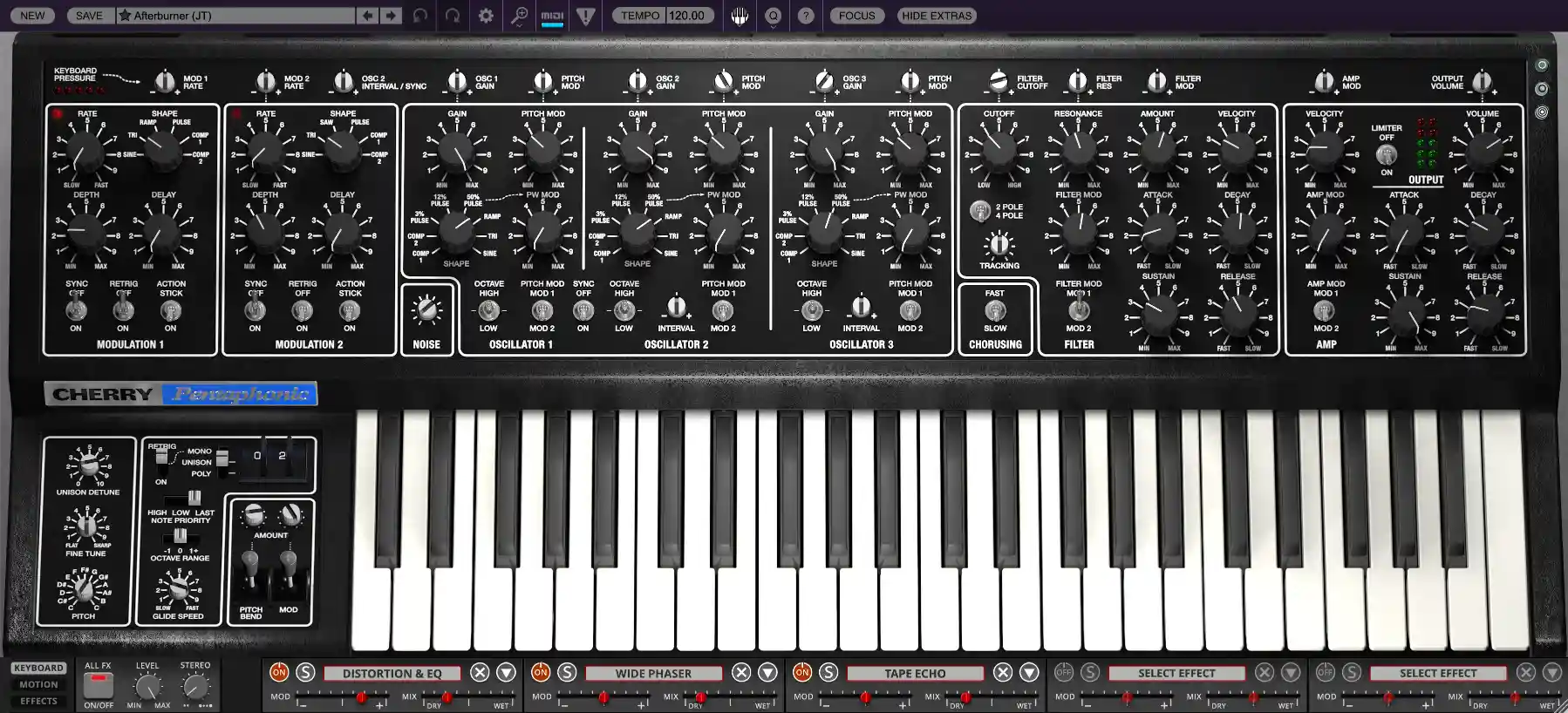The width and height of the screenshot is (1568, 713).
Task: Click the S icon beside Wide Phaser
Action: 567,672
